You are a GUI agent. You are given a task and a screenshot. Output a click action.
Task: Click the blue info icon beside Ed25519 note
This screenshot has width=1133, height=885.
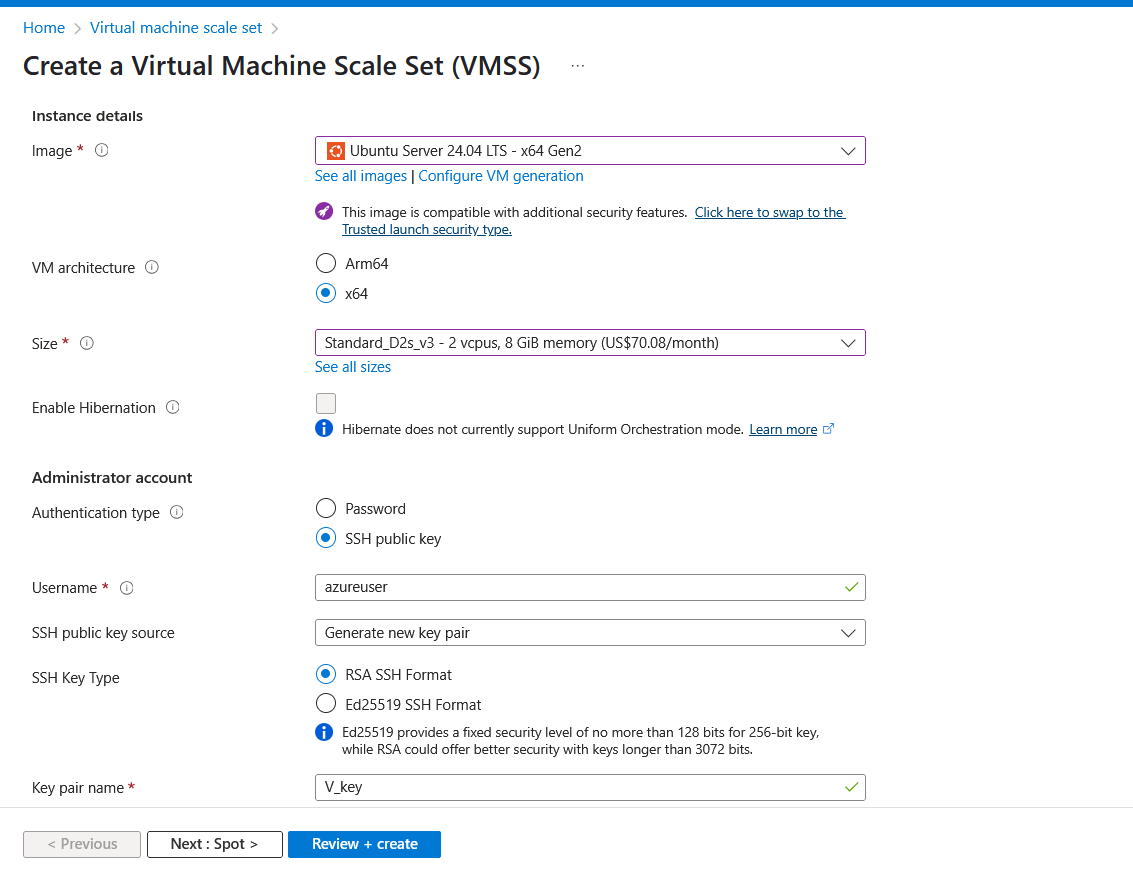[x=324, y=732]
